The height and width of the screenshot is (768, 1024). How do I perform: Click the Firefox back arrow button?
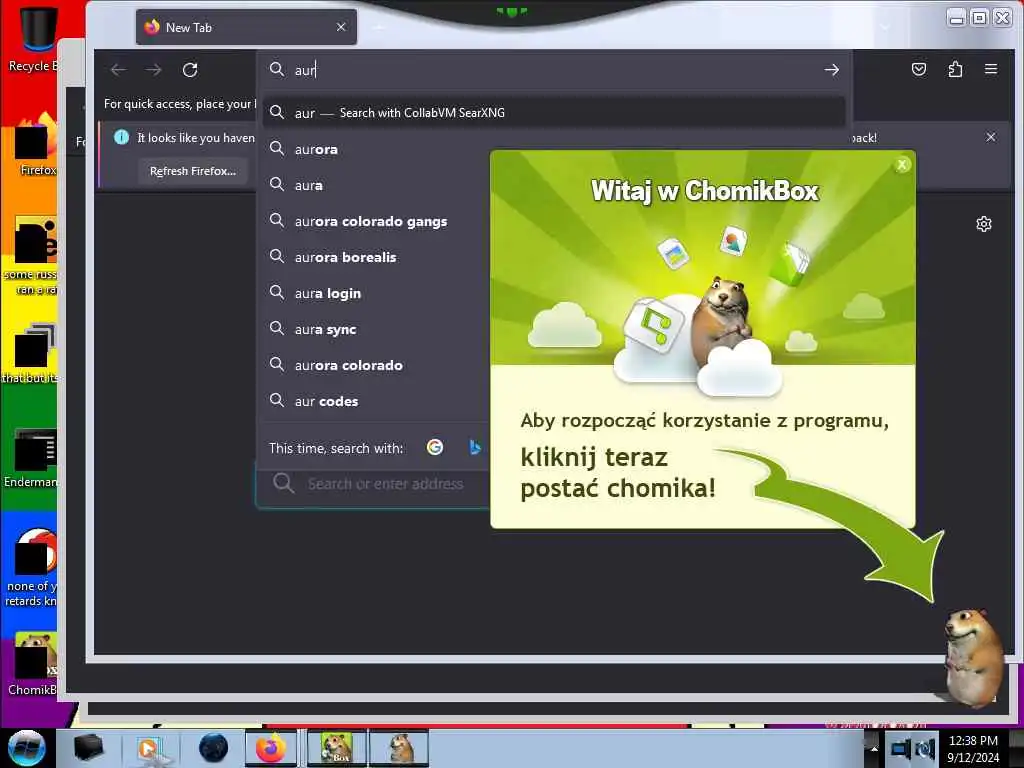[118, 70]
